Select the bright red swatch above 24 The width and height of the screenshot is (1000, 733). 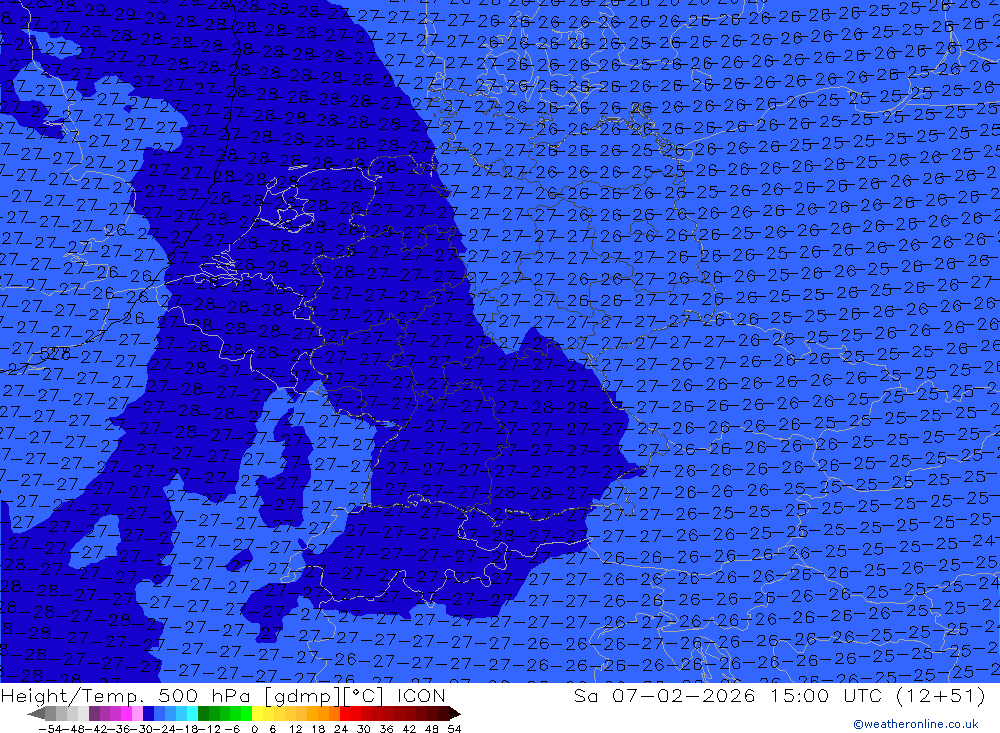click(x=345, y=713)
